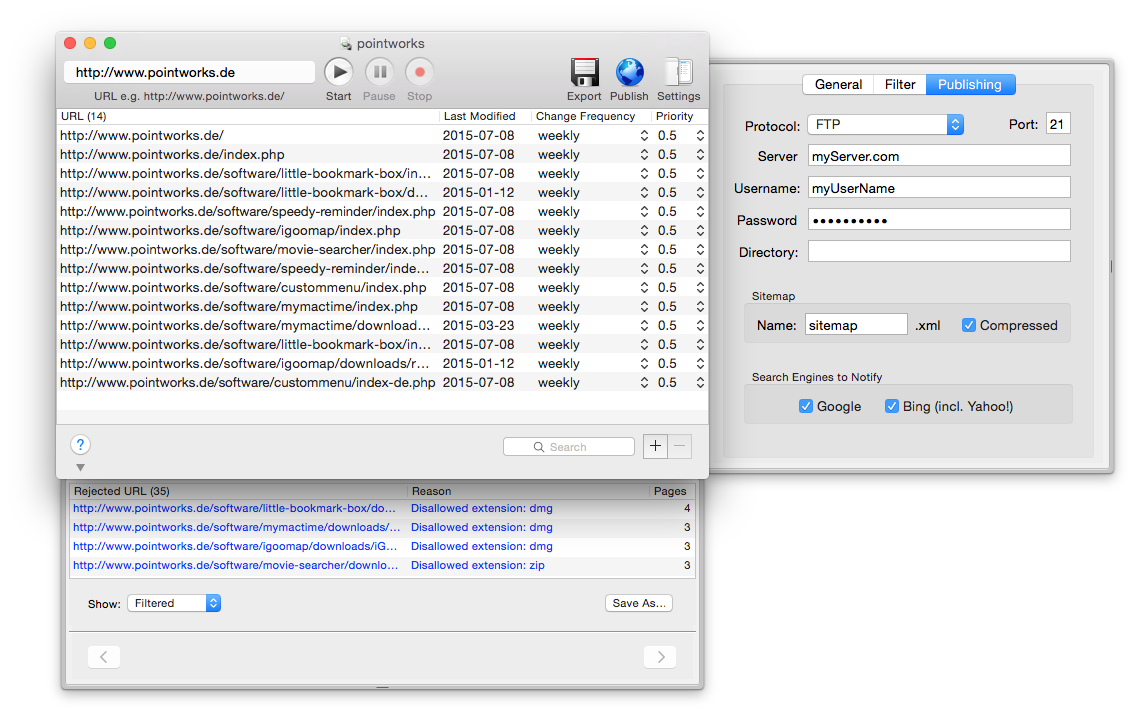Switch to the General tab
The height and width of the screenshot is (711, 1131).
point(838,84)
